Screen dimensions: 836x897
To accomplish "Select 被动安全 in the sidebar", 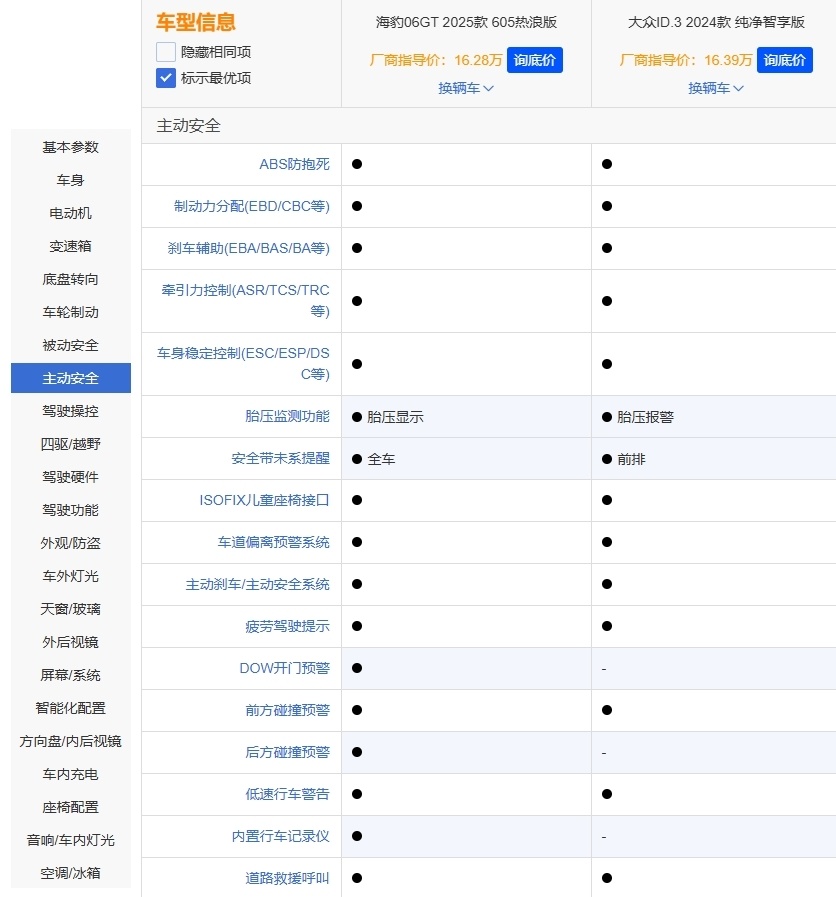I will [70, 345].
